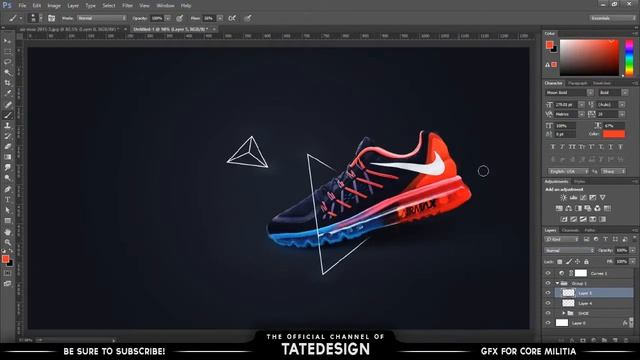Open the Essentials workspace dropdown
The image size is (640, 360).
click(612, 18)
